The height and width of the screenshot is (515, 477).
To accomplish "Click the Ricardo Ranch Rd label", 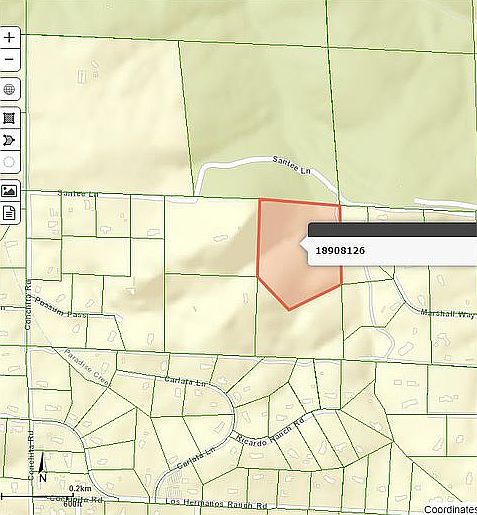I will [x=271, y=432].
